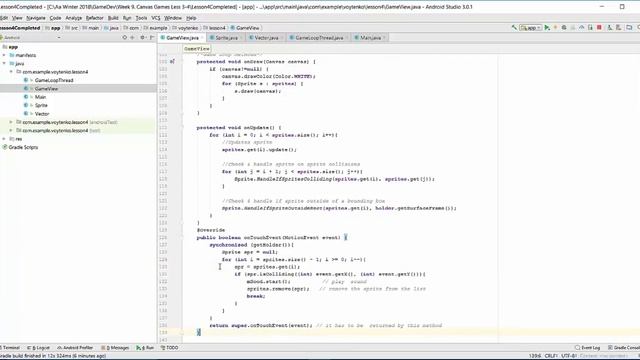Open the Navigate menu
Image resolution: width=640 pixels, height=360 pixels.
click(x=36, y=18)
